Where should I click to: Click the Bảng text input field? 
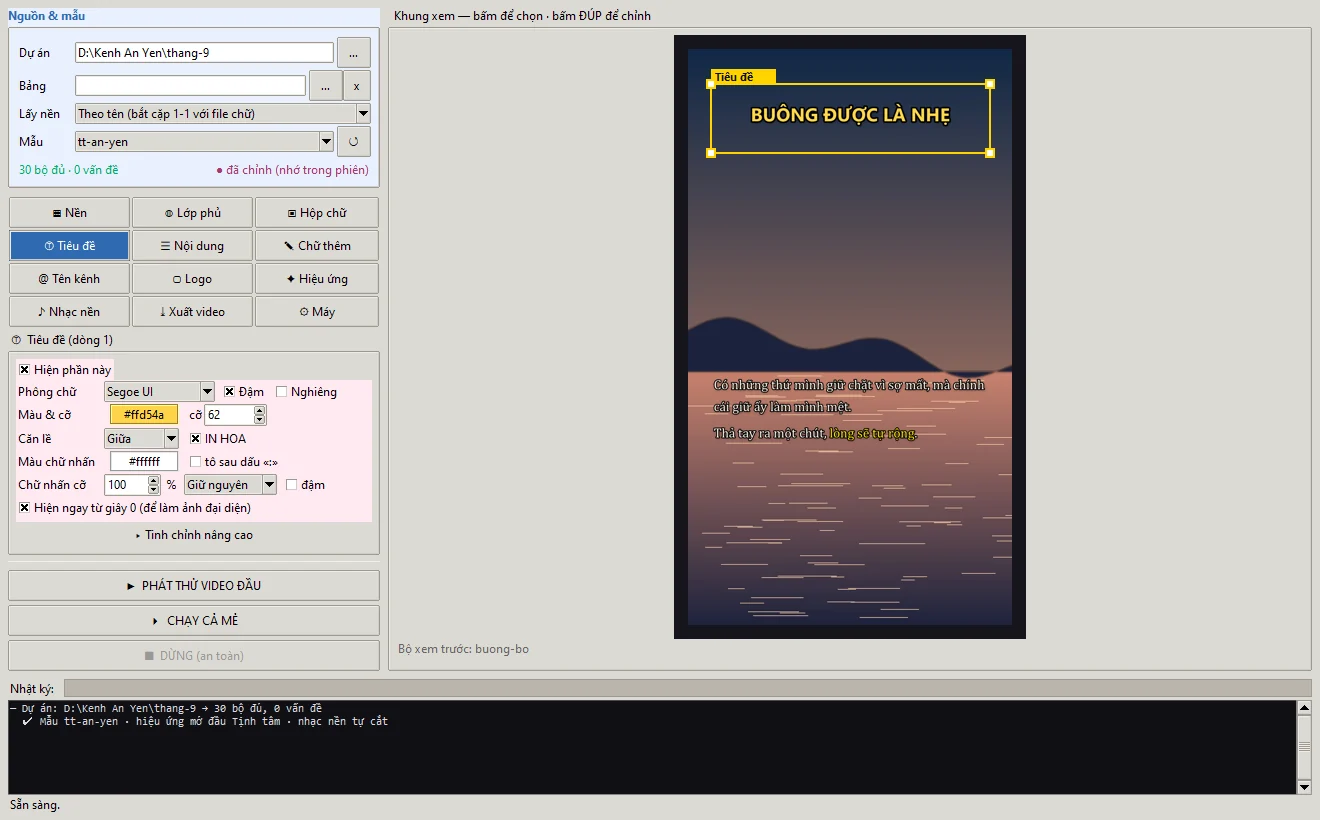[190, 86]
